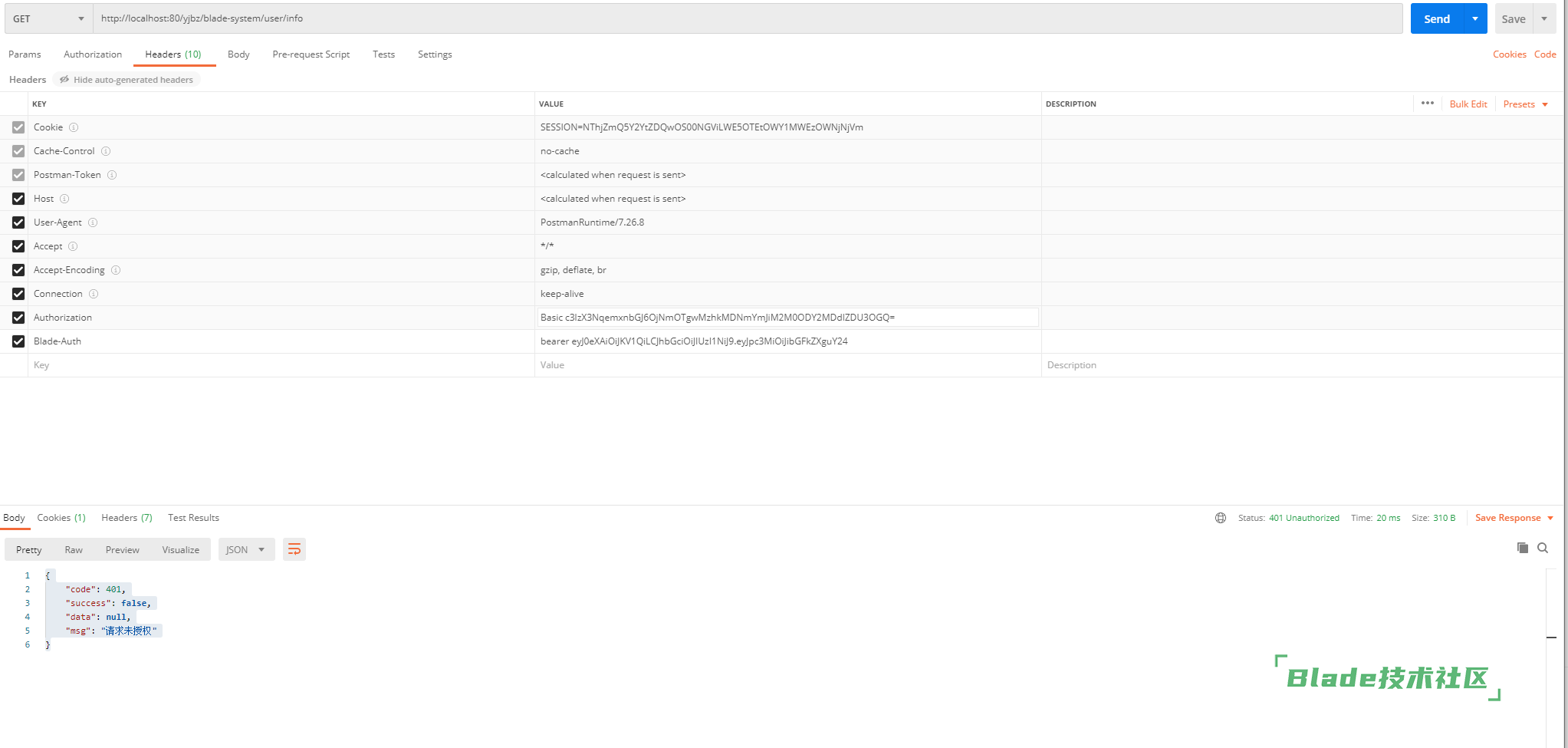The image size is (1568, 748).
Task: Disable the Blade-Auth header checkbox
Action: [18, 341]
